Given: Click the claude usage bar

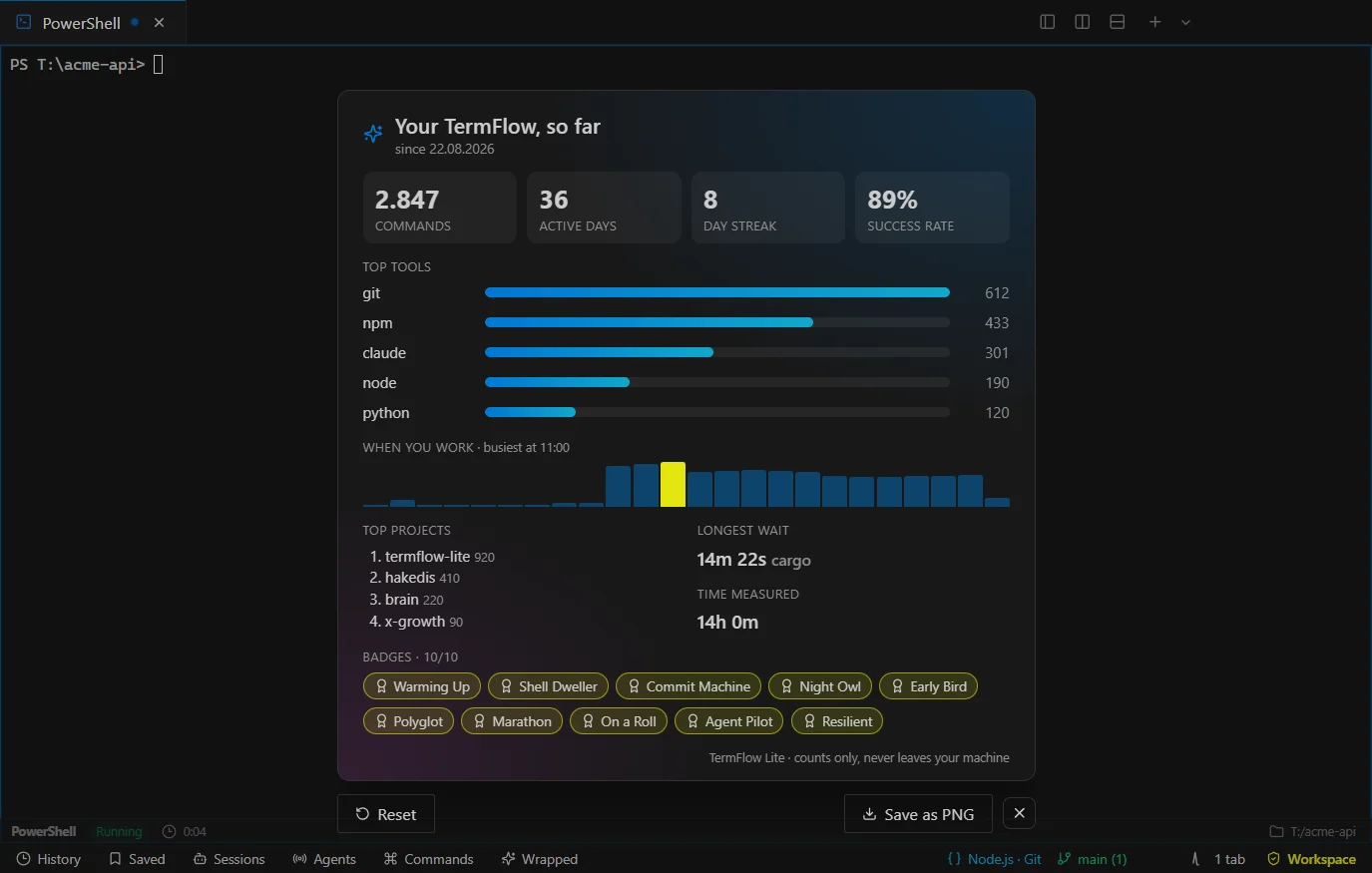Looking at the screenshot, I should tap(717, 352).
